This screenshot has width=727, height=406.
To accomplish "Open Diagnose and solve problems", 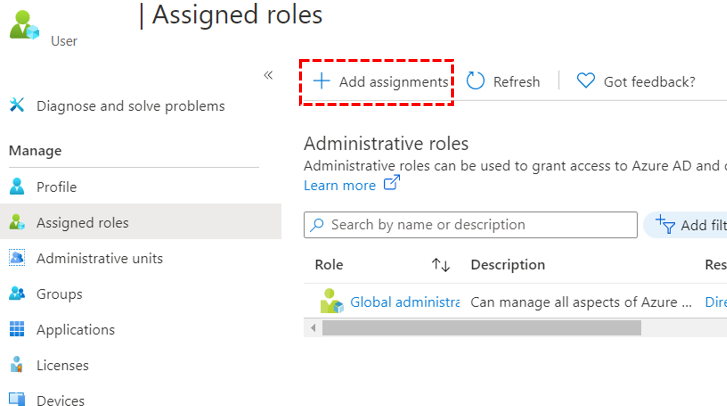I will [130, 106].
